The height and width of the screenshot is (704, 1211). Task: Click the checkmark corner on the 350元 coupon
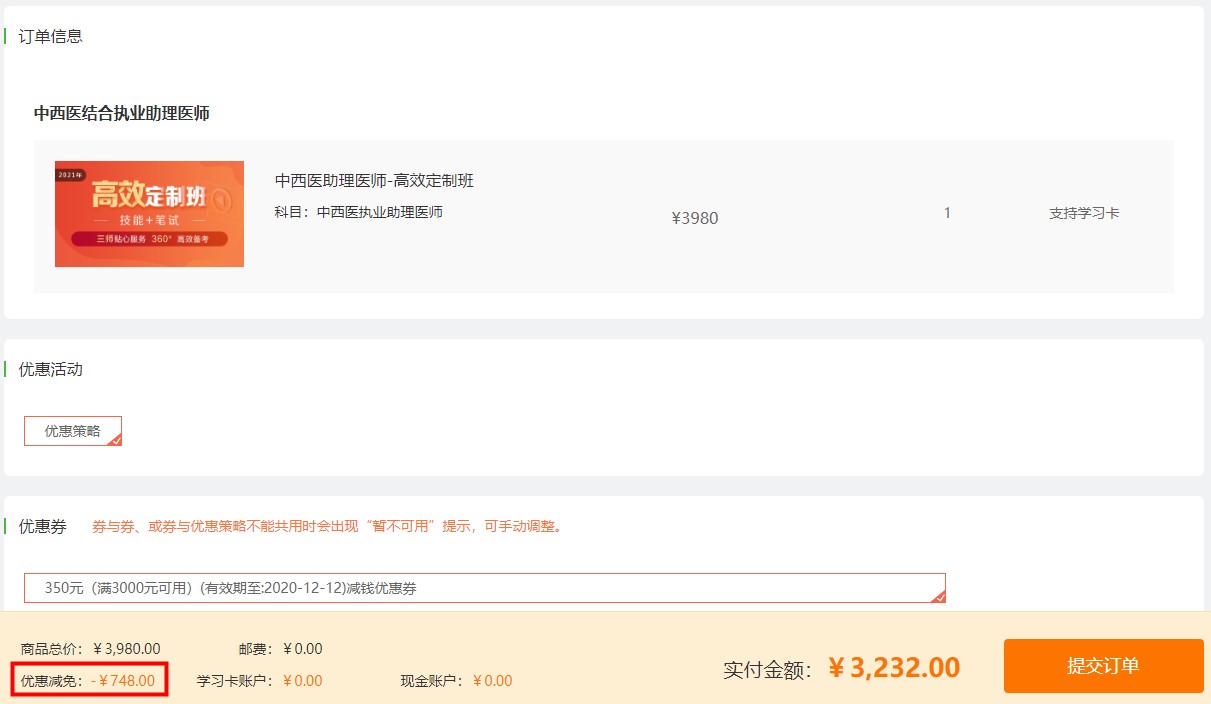939,597
